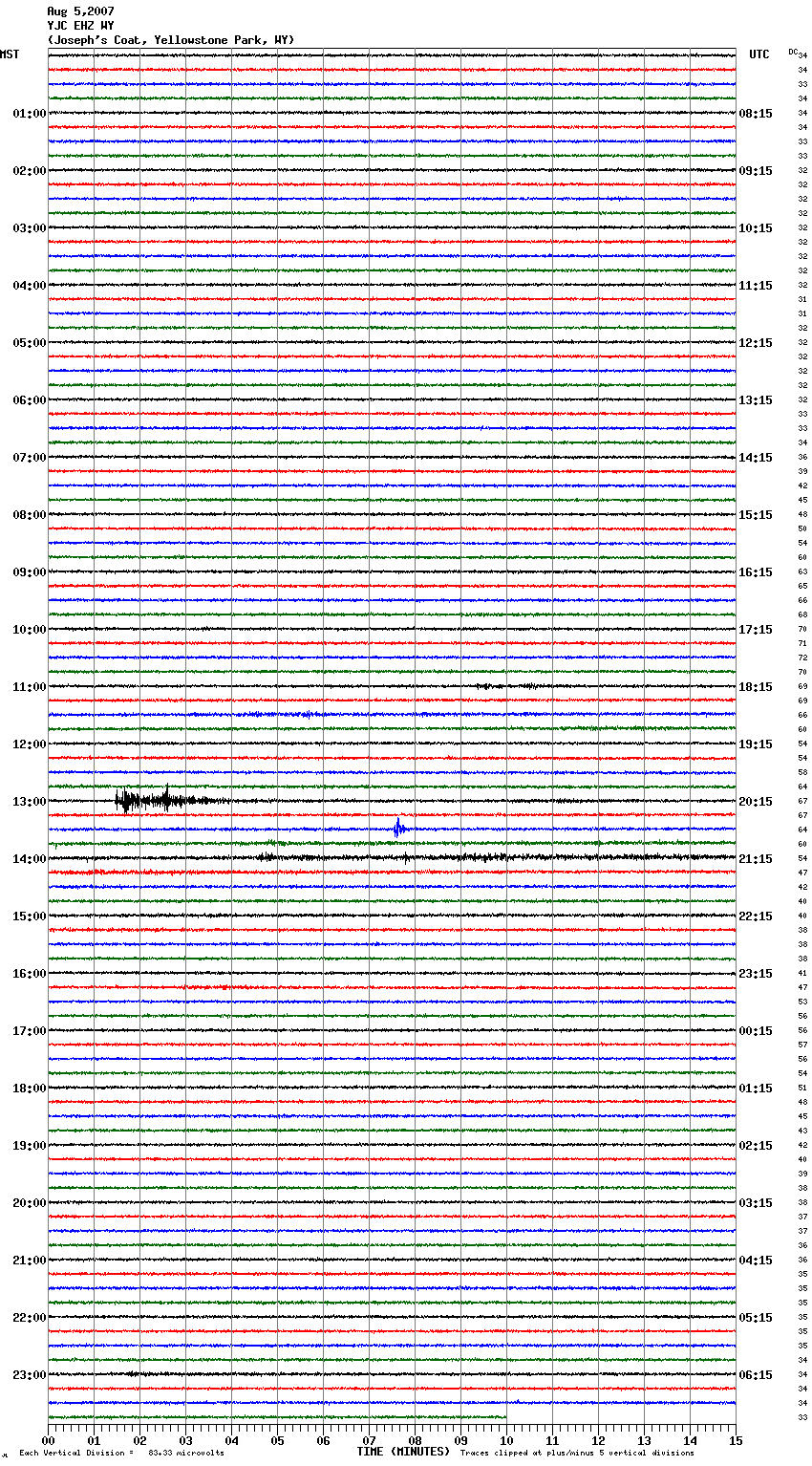Screen dimensions: 812x1466
Task: Click the '00' minute tick label
Action: (48, 1440)
